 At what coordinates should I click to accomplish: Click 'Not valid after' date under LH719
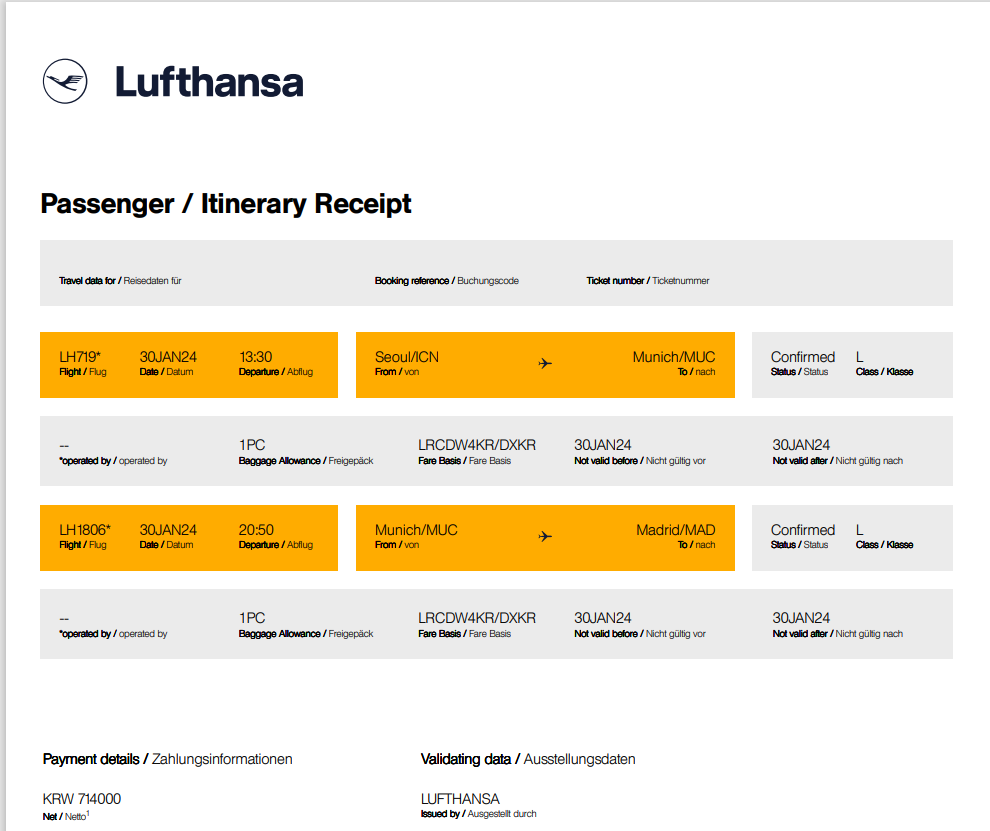pyautogui.click(x=801, y=445)
